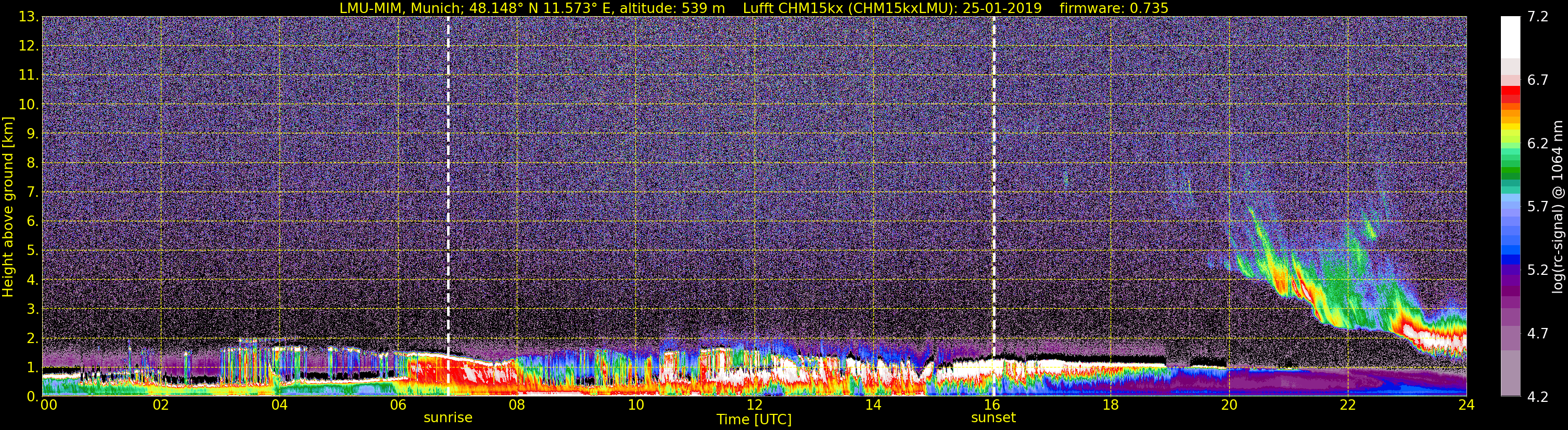Click the red section of the colorbar

point(1510,94)
